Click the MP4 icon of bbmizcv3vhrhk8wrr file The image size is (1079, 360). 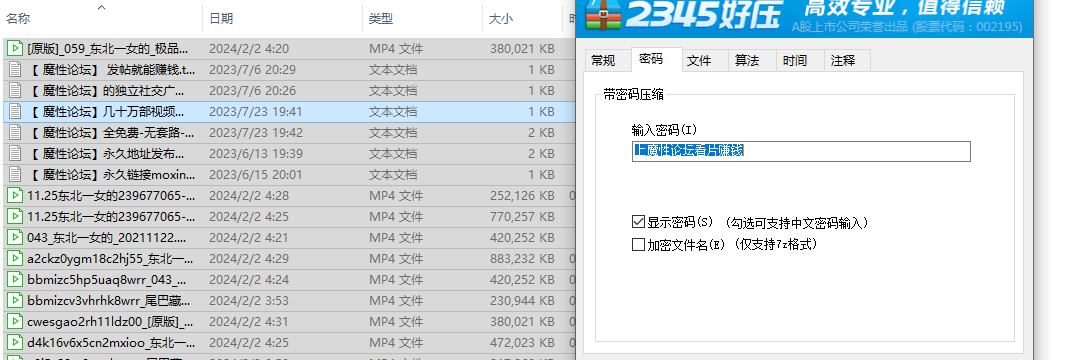pyautogui.click(x=14, y=300)
